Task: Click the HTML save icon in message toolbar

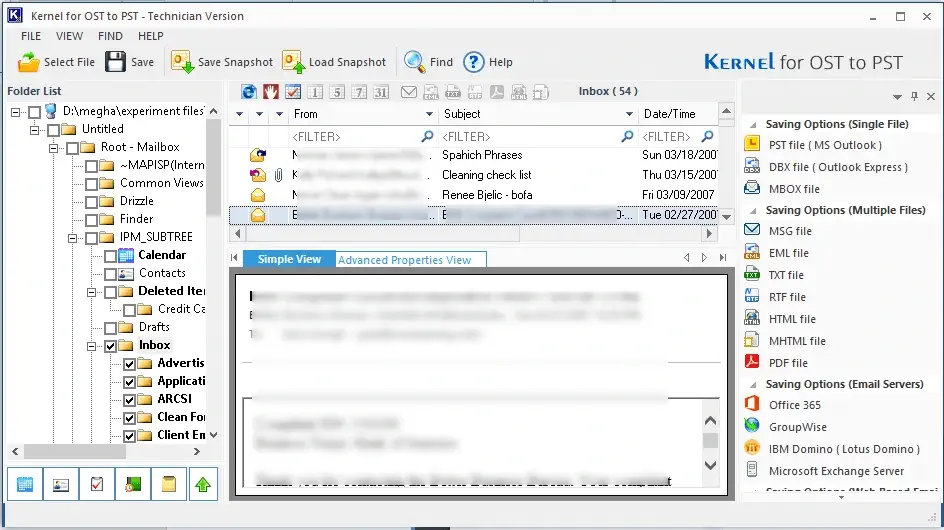Action: click(x=519, y=92)
